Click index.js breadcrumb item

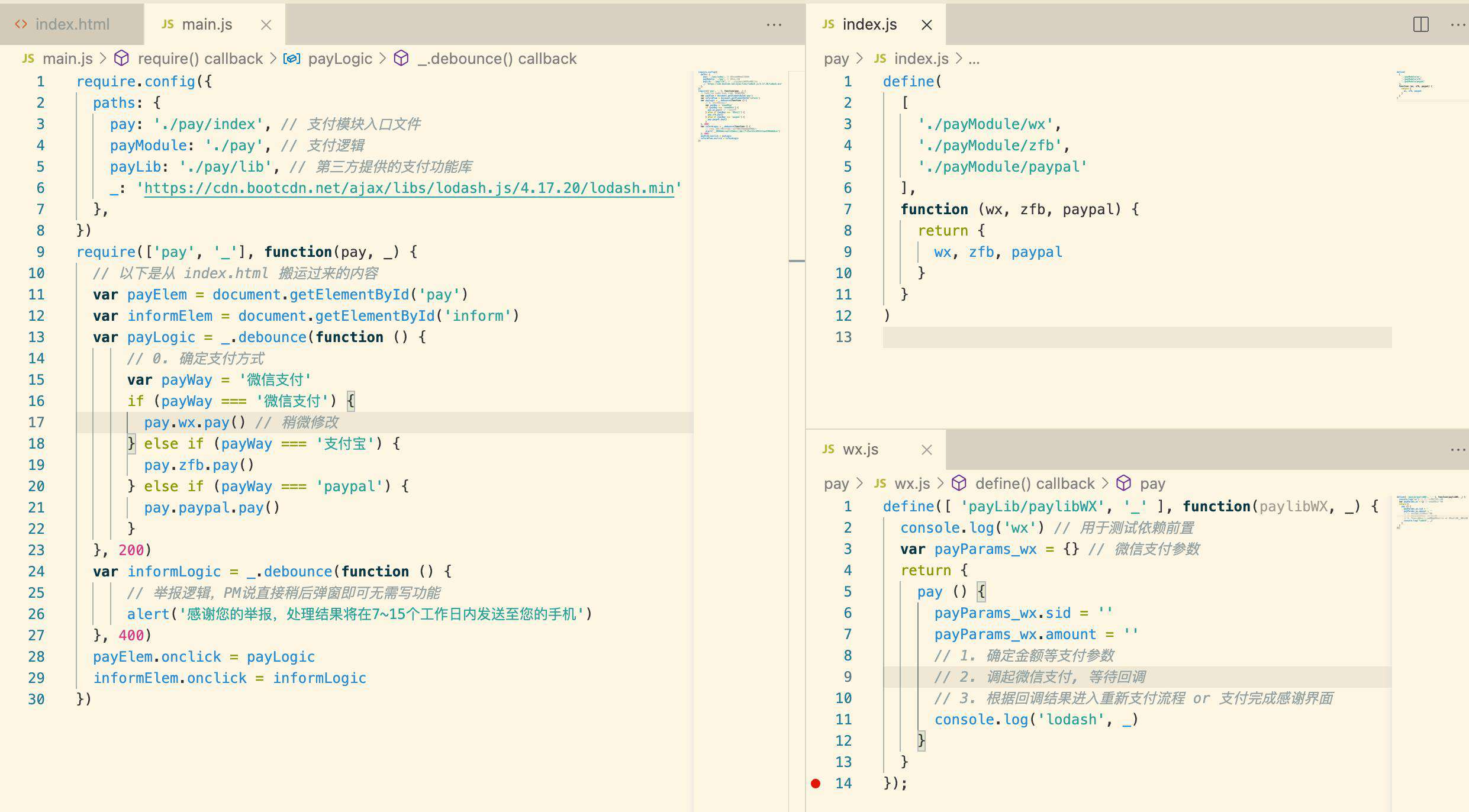tap(921, 59)
